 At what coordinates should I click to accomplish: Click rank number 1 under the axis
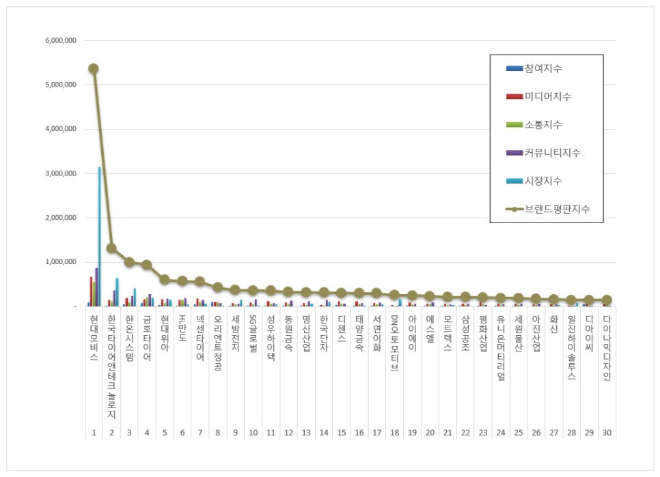click(x=93, y=432)
